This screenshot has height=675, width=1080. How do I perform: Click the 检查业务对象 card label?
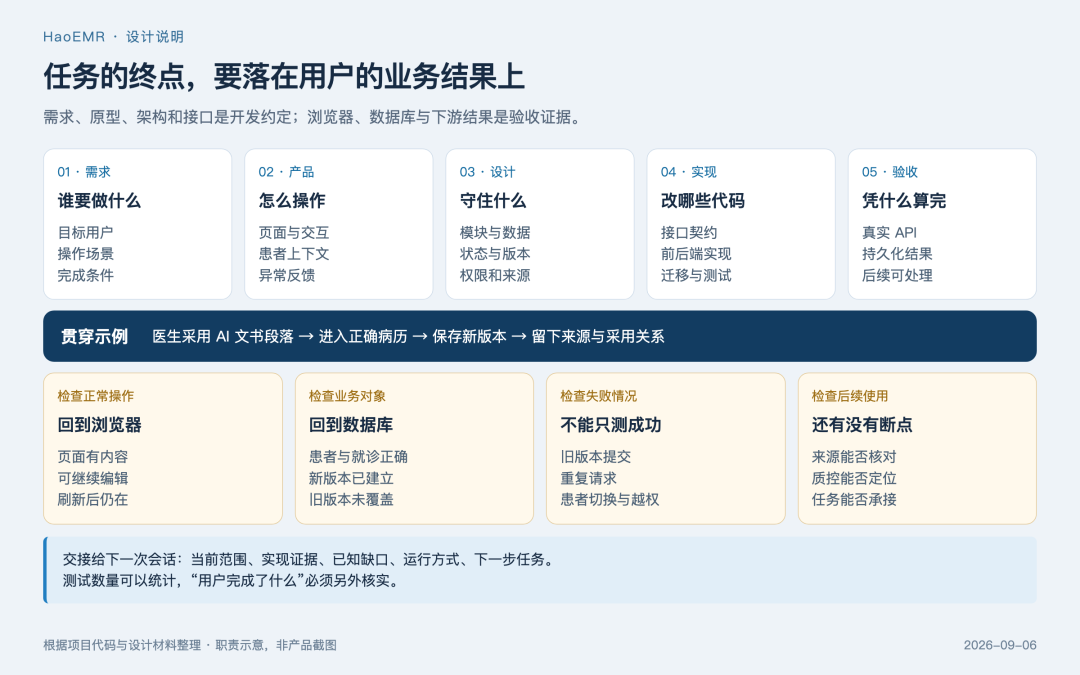347,396
